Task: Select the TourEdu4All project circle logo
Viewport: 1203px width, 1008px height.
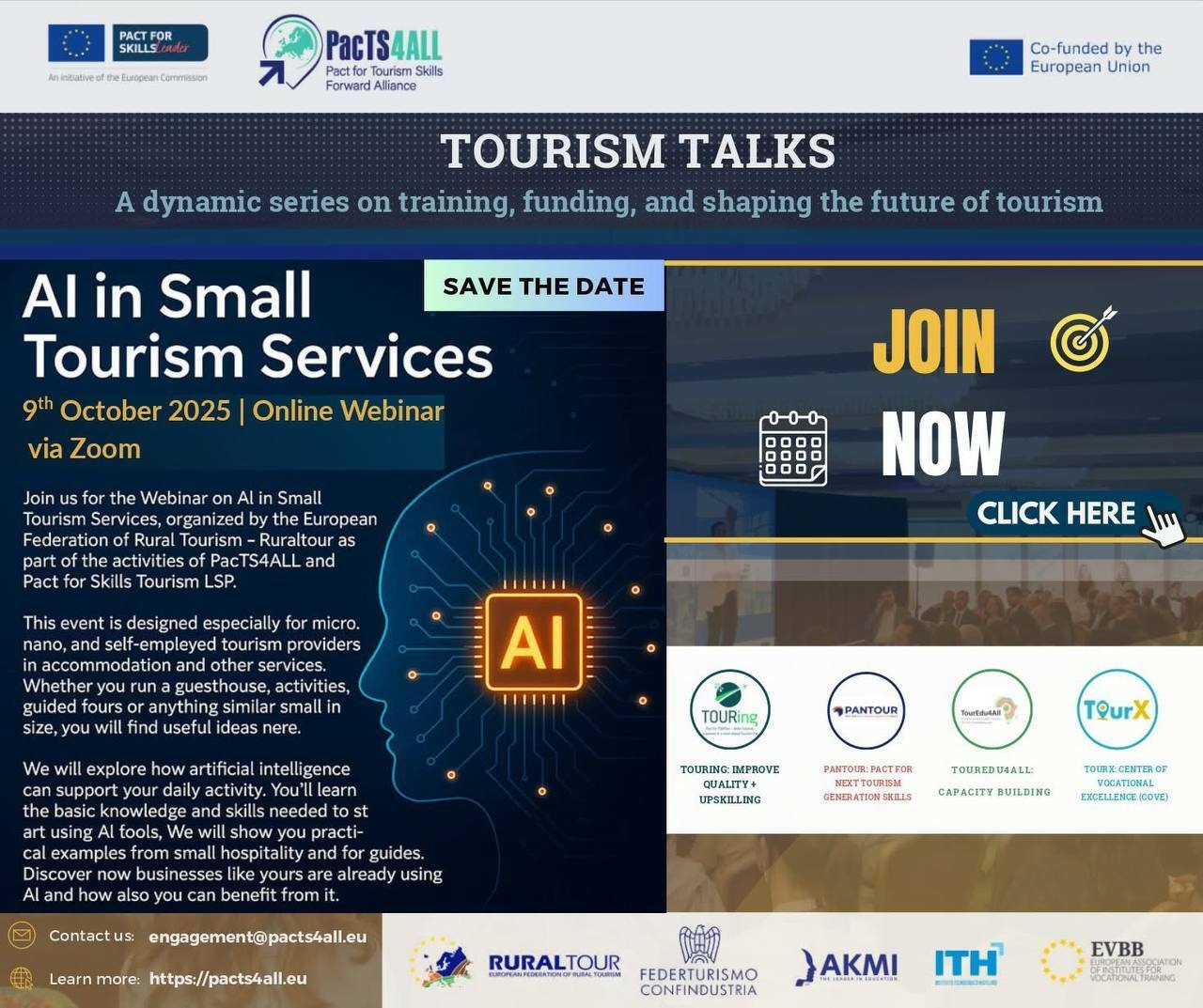Action: [992, 710]
